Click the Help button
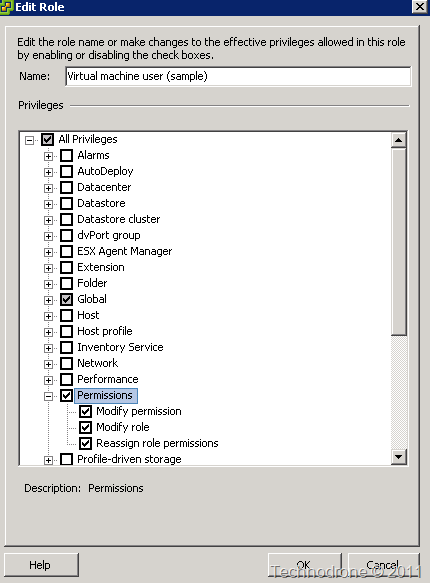430x583 pixels. coord(41,565)
